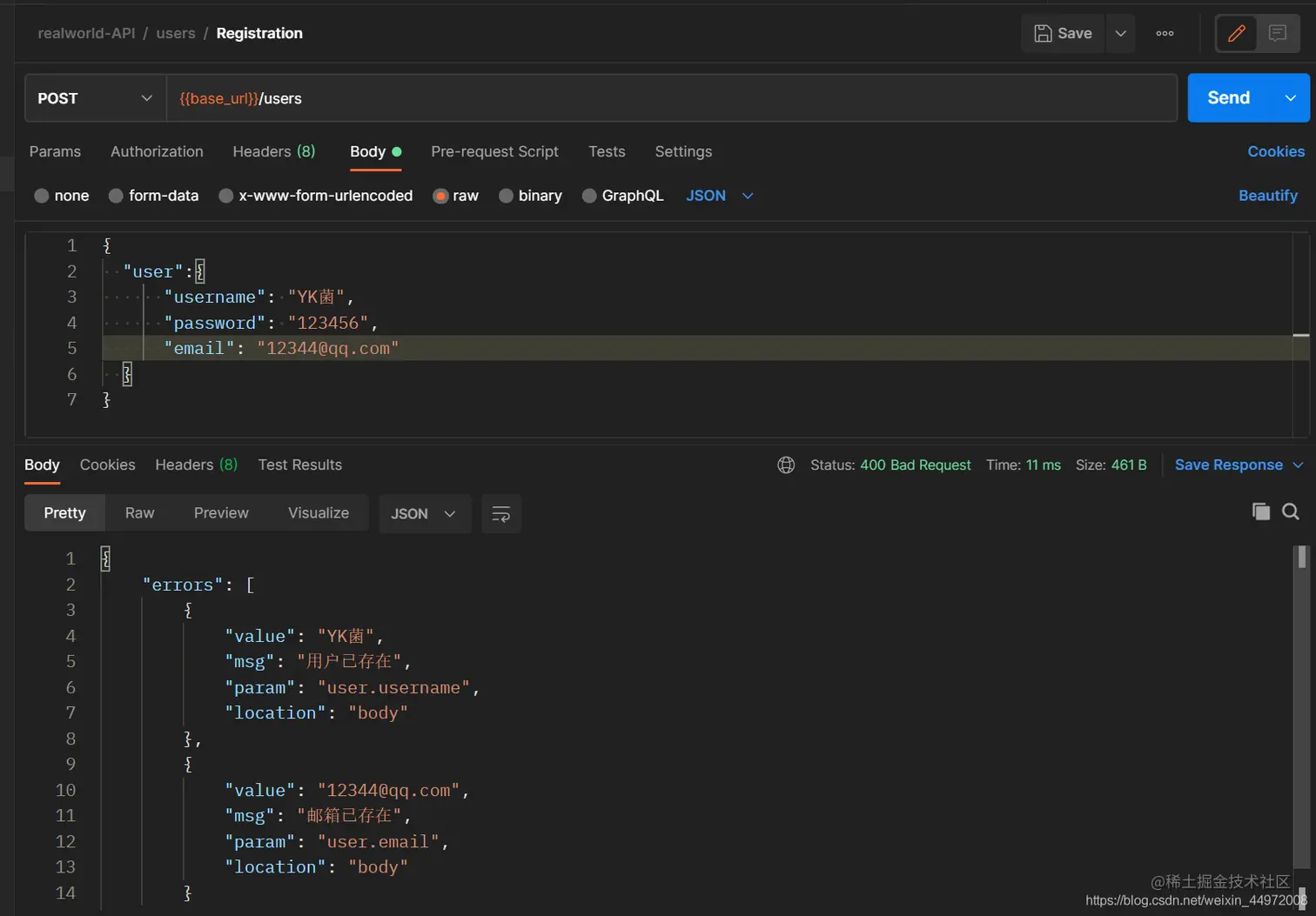Open the Tests tab

point(607,151)
